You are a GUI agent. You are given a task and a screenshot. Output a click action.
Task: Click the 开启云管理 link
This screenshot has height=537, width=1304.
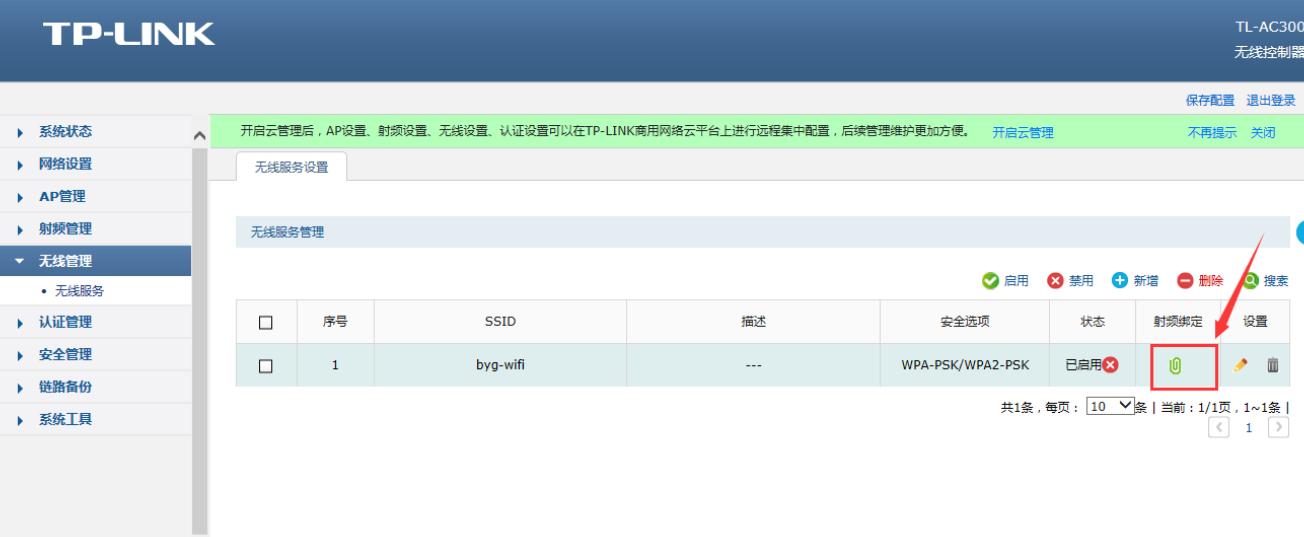pyautogui.click(x=1023, y=132)
